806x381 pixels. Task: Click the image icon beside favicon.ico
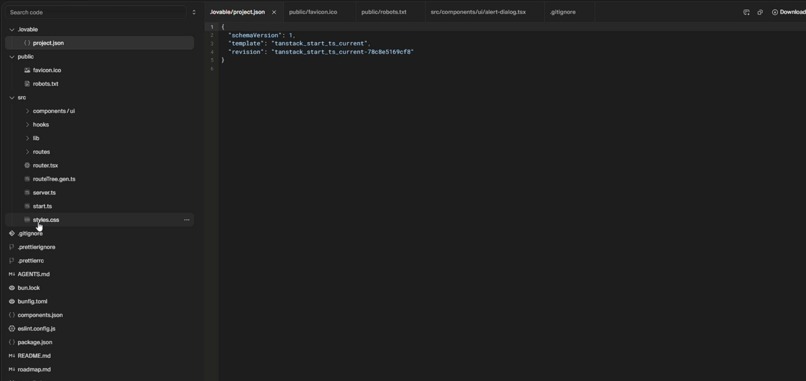pos(27,70)
